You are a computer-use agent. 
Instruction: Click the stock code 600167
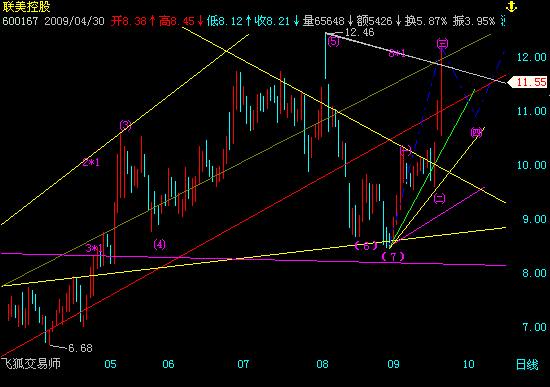(20, 21)
